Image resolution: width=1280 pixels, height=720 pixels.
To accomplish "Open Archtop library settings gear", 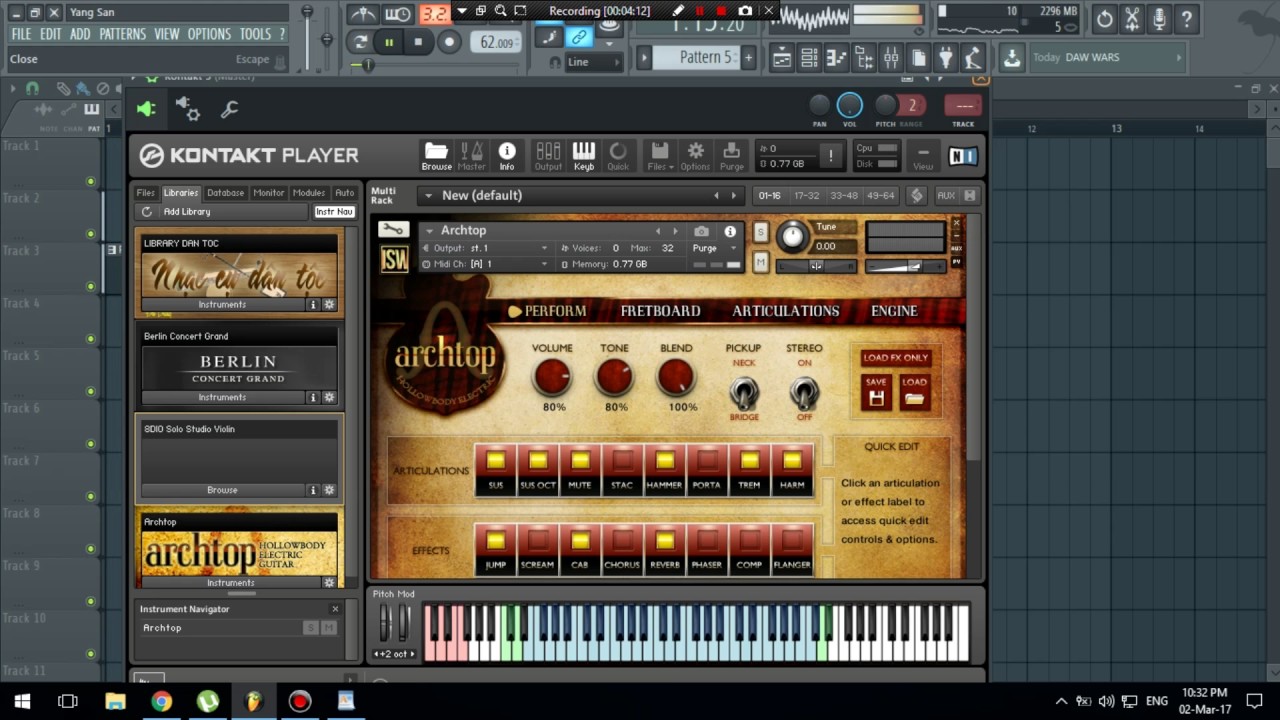I will [329, 583].
